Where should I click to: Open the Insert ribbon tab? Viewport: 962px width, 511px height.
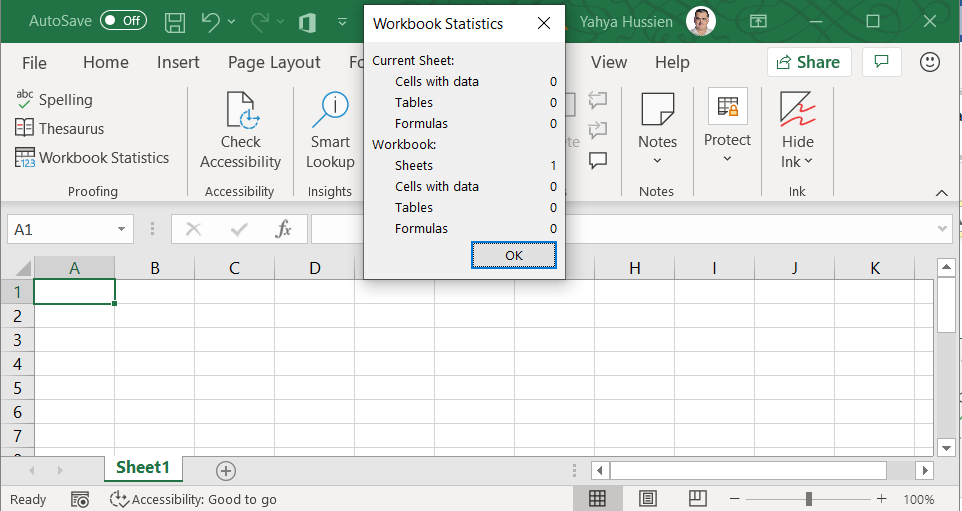click(x=178, y=62)
